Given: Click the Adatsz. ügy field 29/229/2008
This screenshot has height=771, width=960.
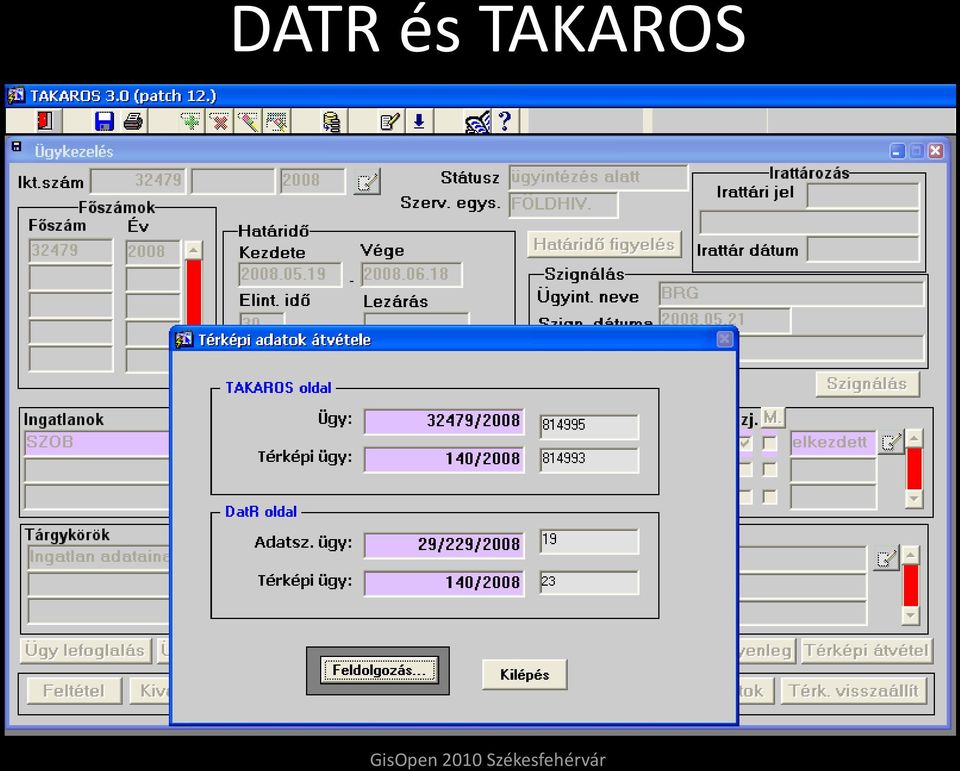Looking at the screenshot, I should pyautogui.click(x=444, y=545).
